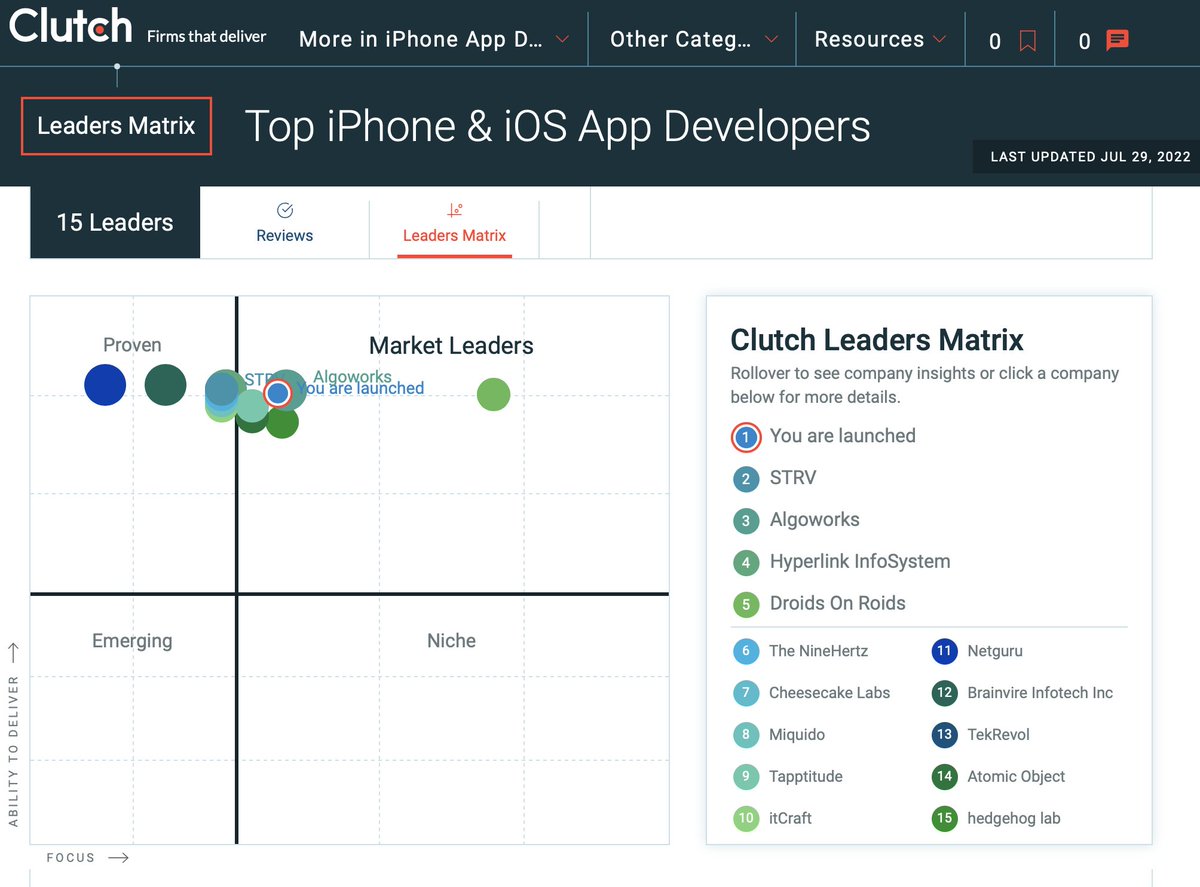
Task: Select numbered circle 7 for Cheesecake Labs
Action: point(746,693)
